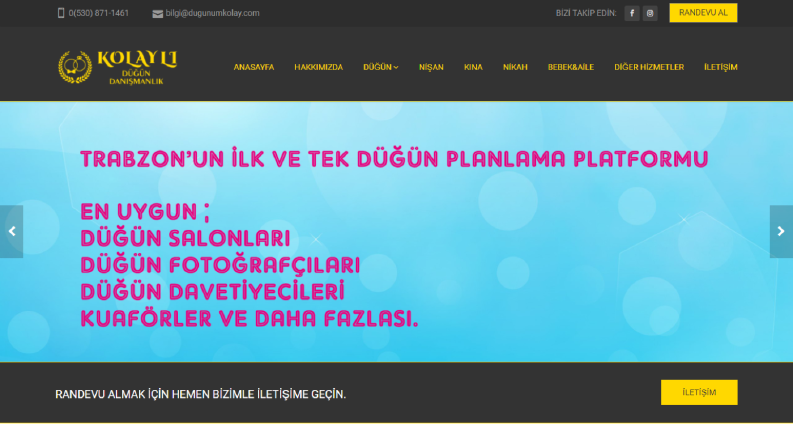The width and height of the screenshot is (793, 446).
Task: Go to NİKAH section
Action: [515, 67]
